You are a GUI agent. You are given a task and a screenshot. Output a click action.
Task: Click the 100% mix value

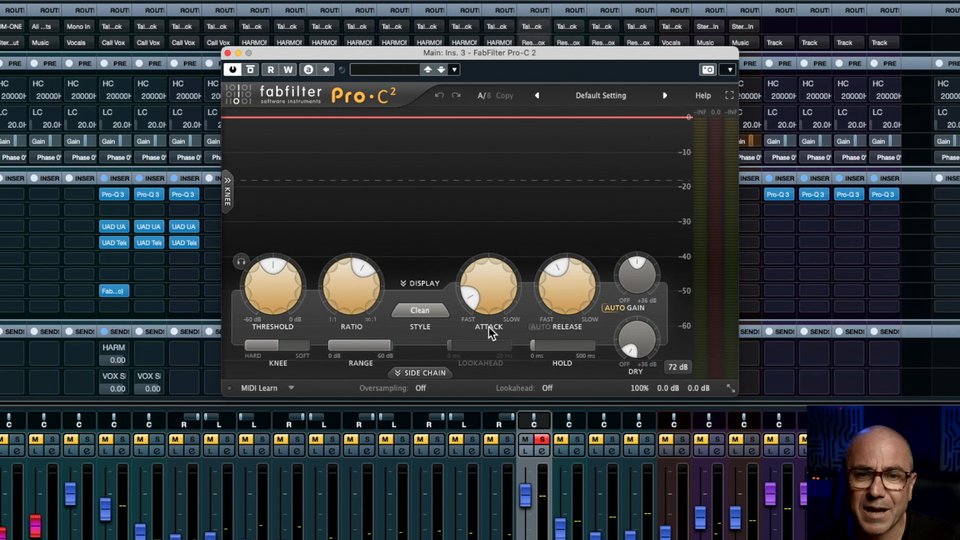click(x=640, y=388)
